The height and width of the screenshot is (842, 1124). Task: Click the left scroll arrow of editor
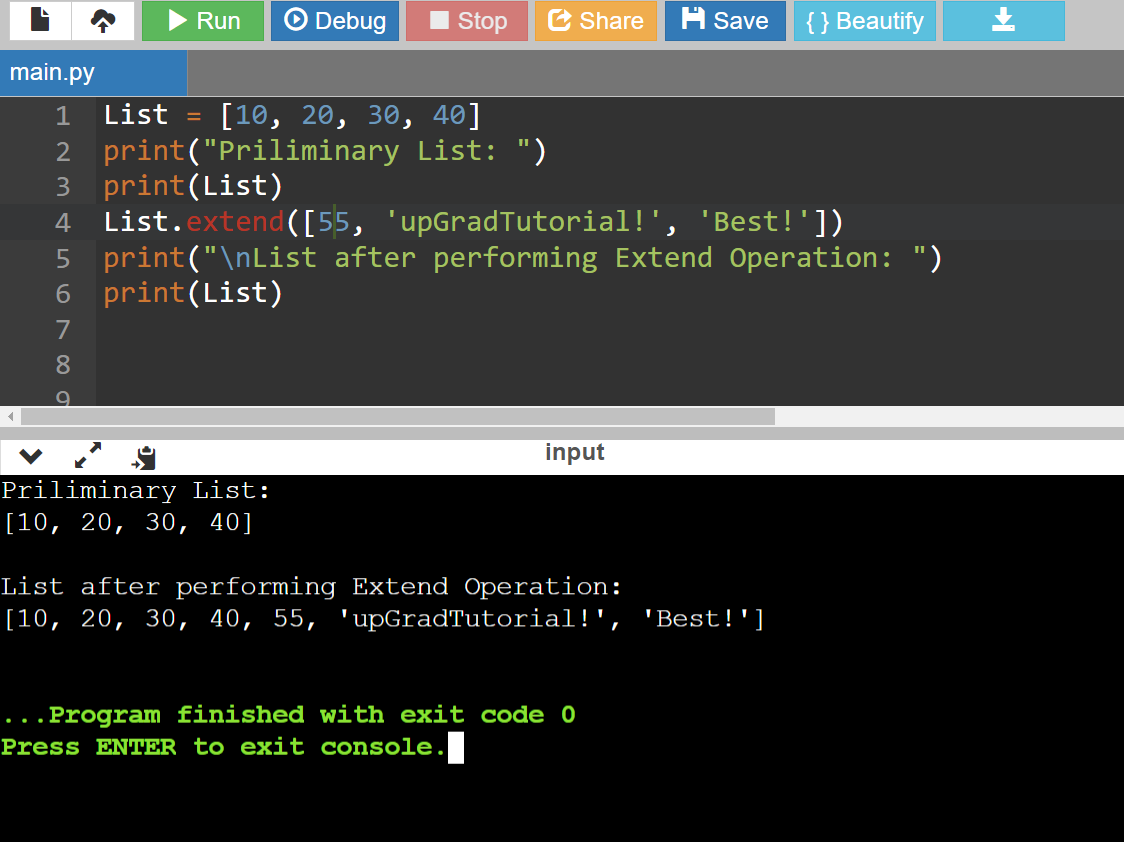[10, 416]
